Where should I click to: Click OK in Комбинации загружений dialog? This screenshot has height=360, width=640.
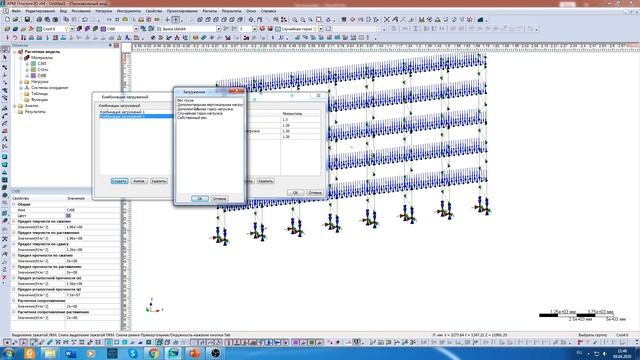(x=295, y=192)
